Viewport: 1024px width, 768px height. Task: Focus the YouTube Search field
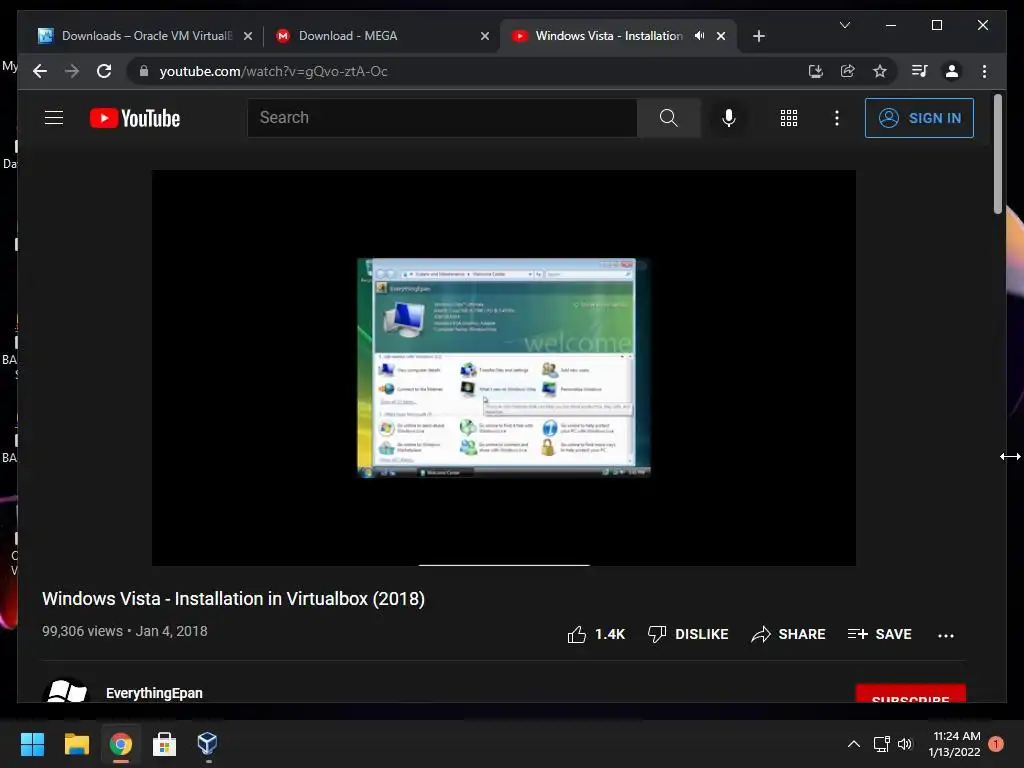(x=442, y=118)
